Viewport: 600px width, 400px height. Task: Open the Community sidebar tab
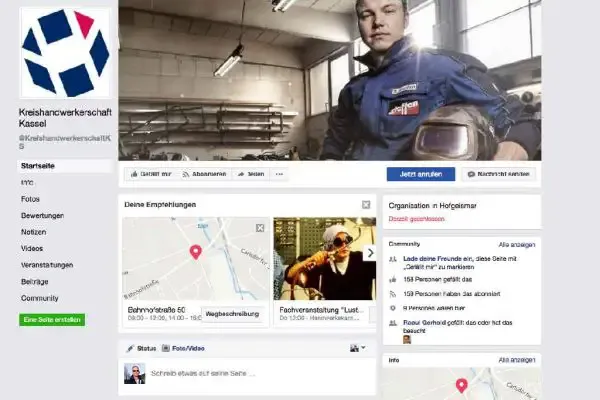tap(39, 298)
